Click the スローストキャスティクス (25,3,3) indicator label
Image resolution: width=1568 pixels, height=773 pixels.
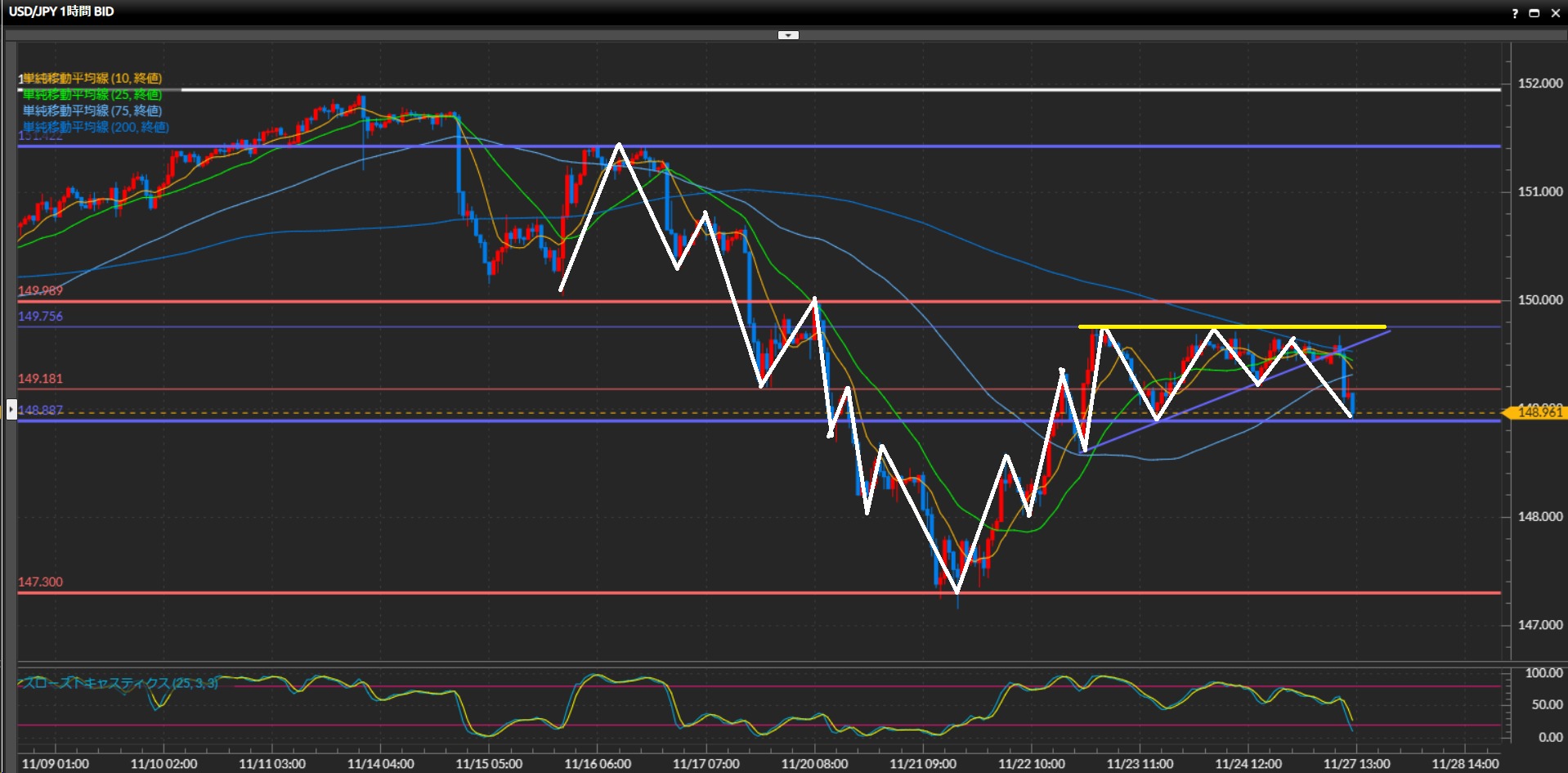pos(119,682)
